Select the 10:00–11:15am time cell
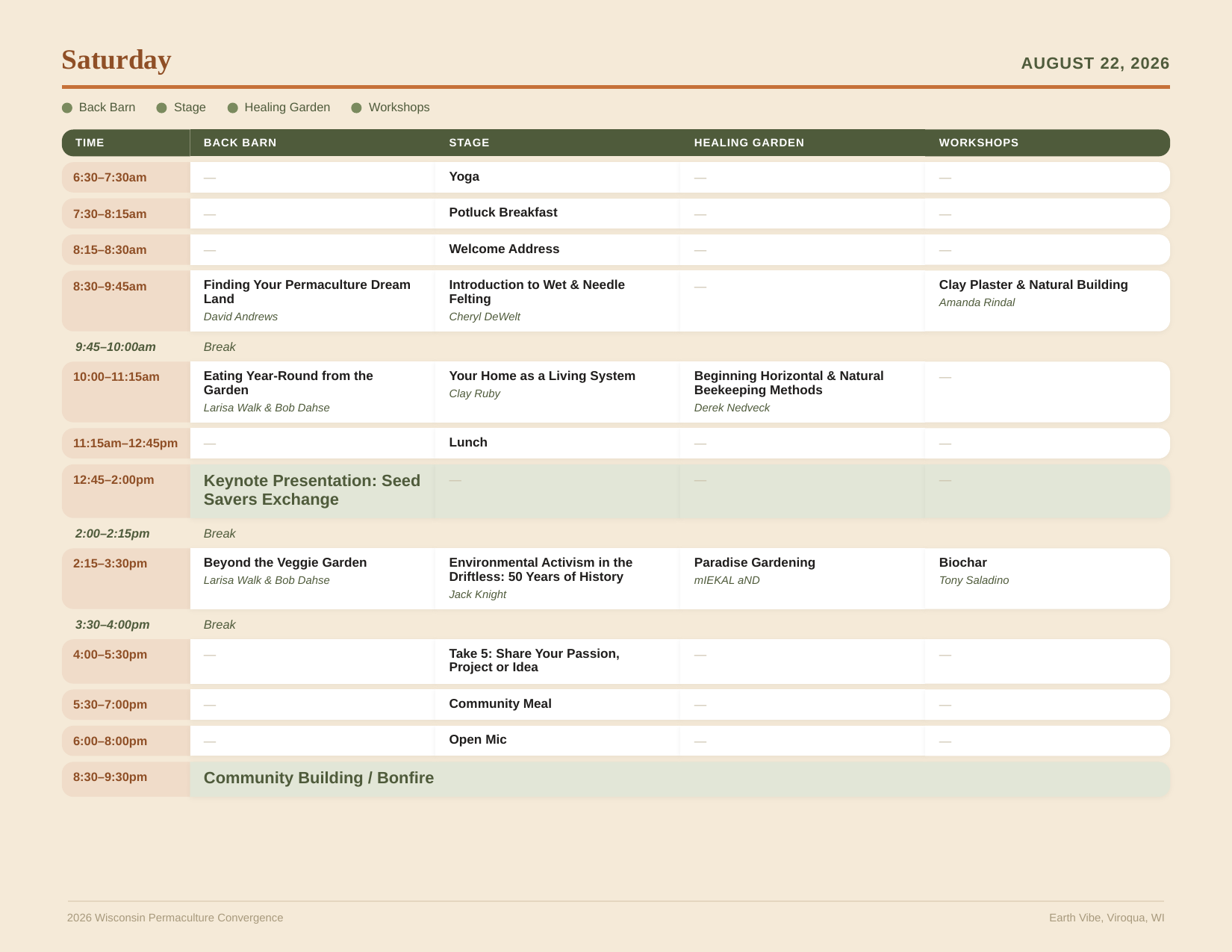1232x952 pixels. click(125, 392)
